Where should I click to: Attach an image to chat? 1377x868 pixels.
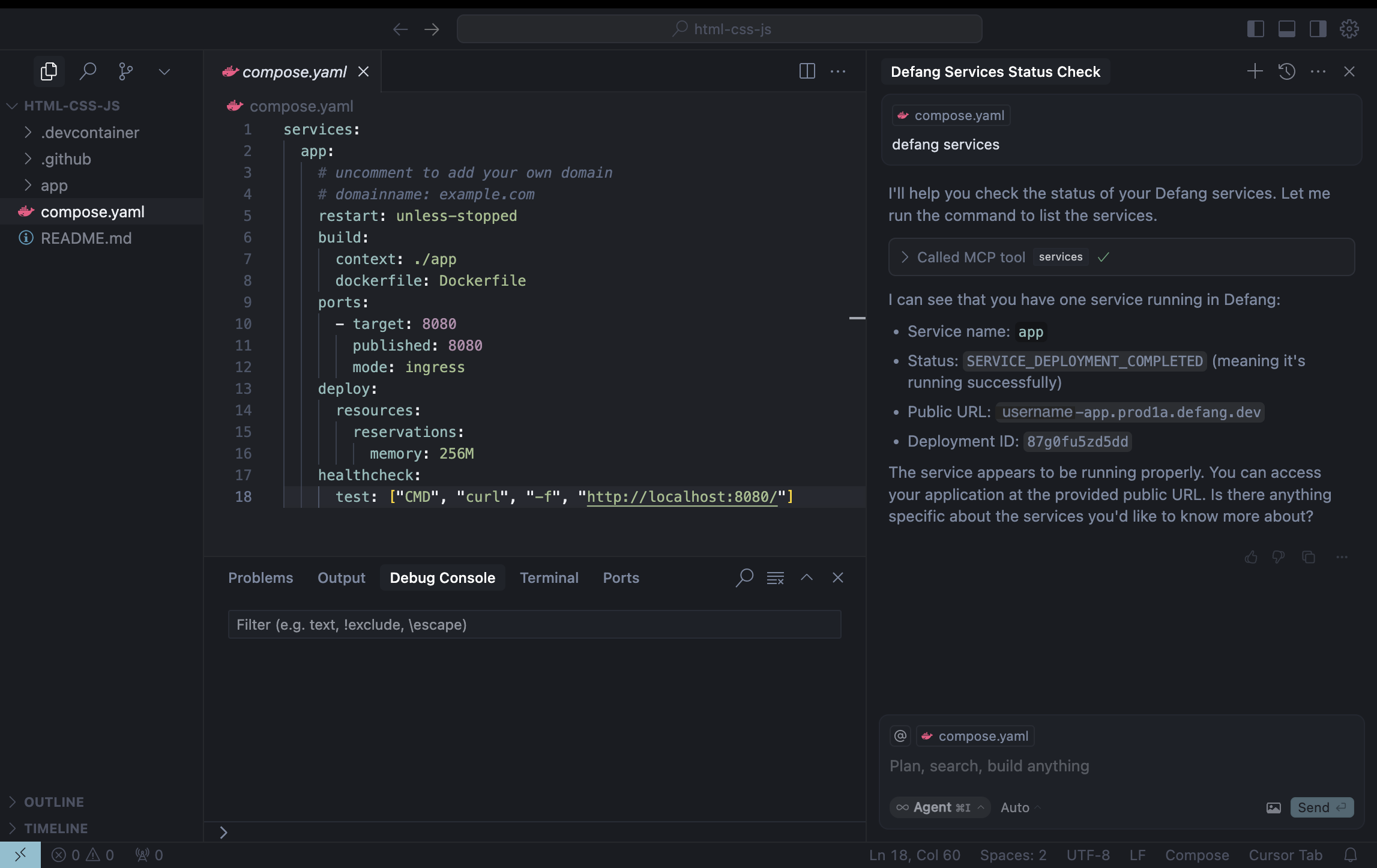tap(1273, 808)
